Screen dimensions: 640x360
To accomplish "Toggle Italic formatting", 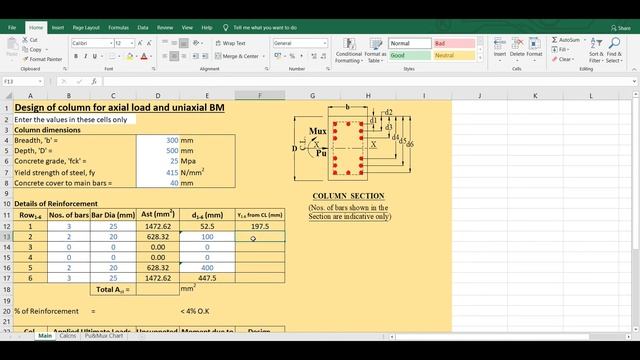I will 85,56.
